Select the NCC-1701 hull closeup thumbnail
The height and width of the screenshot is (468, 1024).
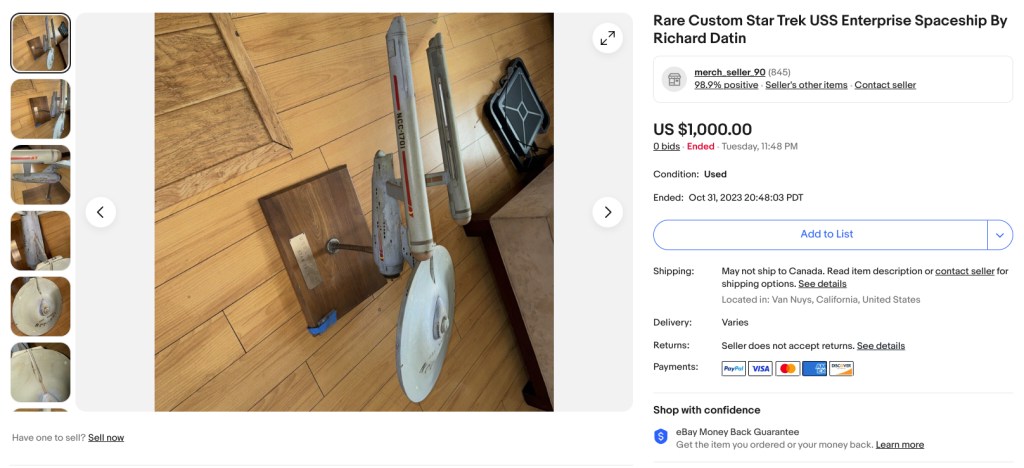tap(41, 175)
